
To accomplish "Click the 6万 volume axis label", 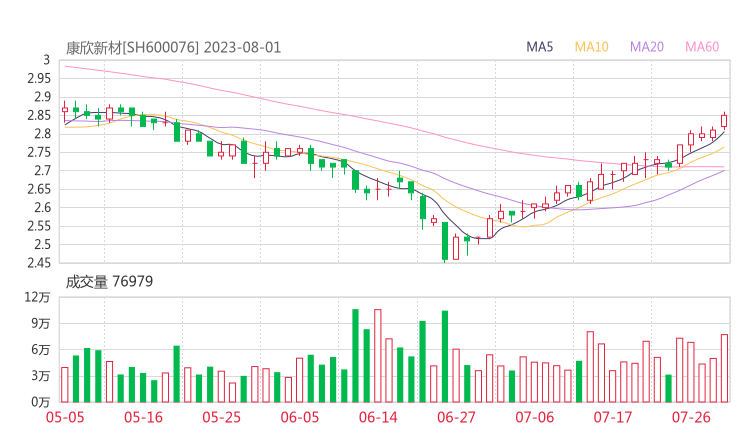I will tap(41, 350).
